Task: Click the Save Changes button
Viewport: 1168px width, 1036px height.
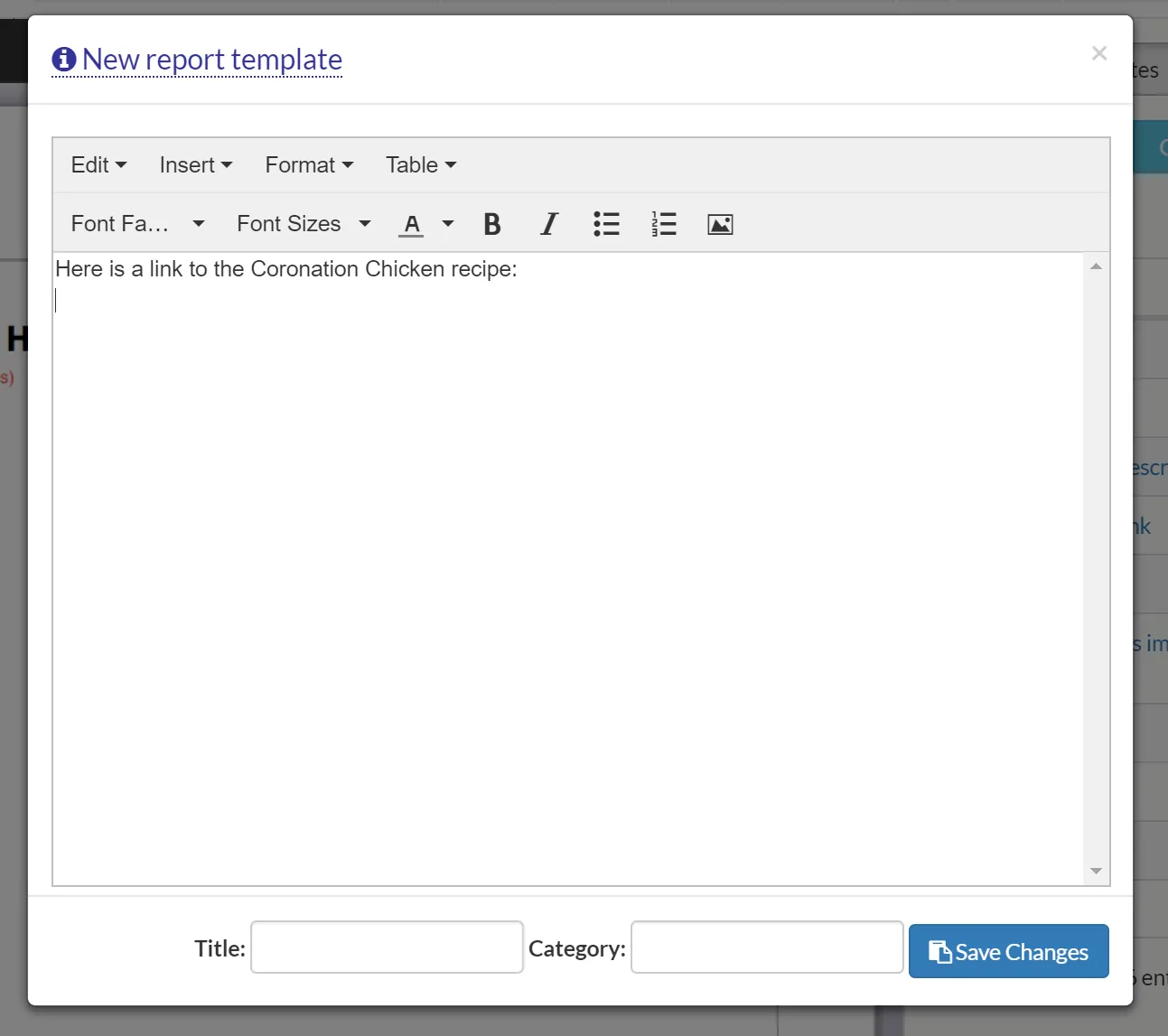Action: pyautogui.click(x=1008, y=951)
